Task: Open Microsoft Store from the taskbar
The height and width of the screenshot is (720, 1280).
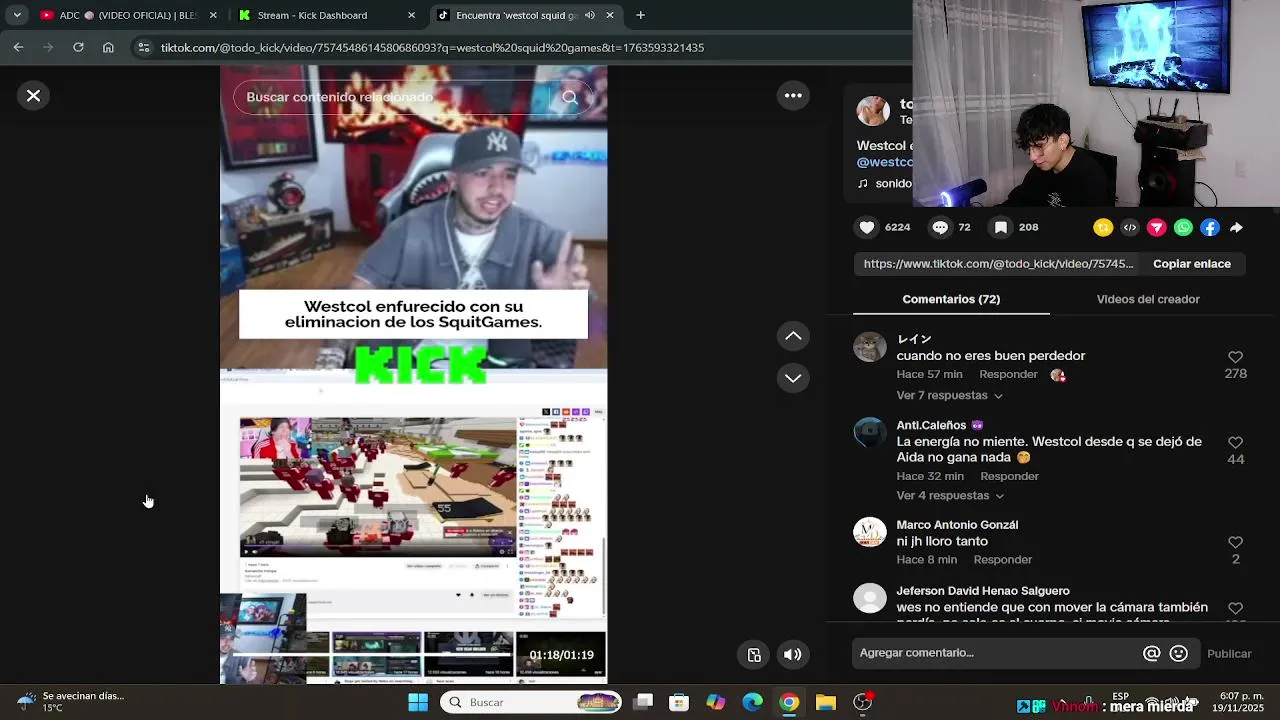Action: pos(679,702)
